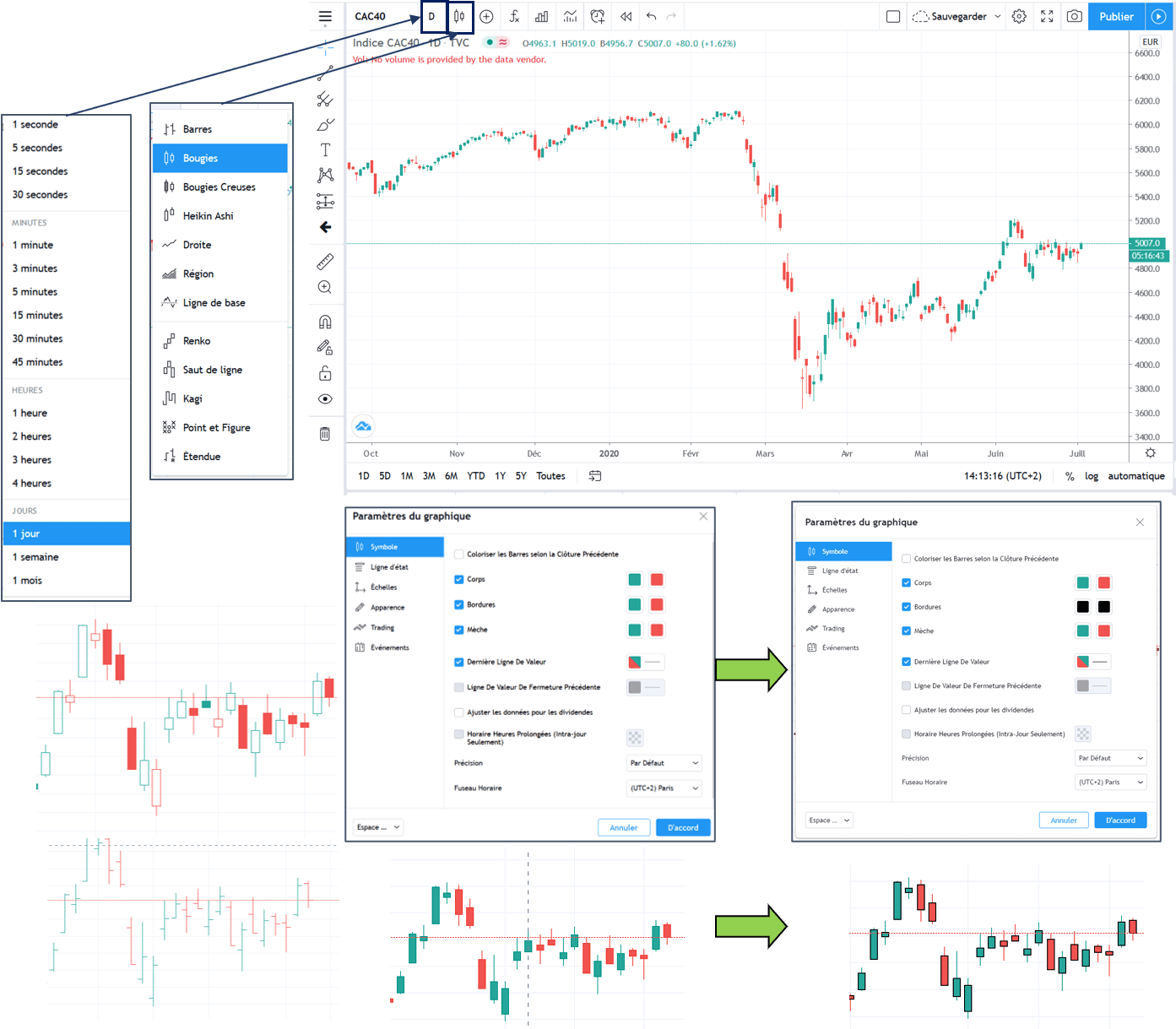Open the Espace dropdown in the left settings dialog
Viewport: 1176px width, 1029px height.
378,827
